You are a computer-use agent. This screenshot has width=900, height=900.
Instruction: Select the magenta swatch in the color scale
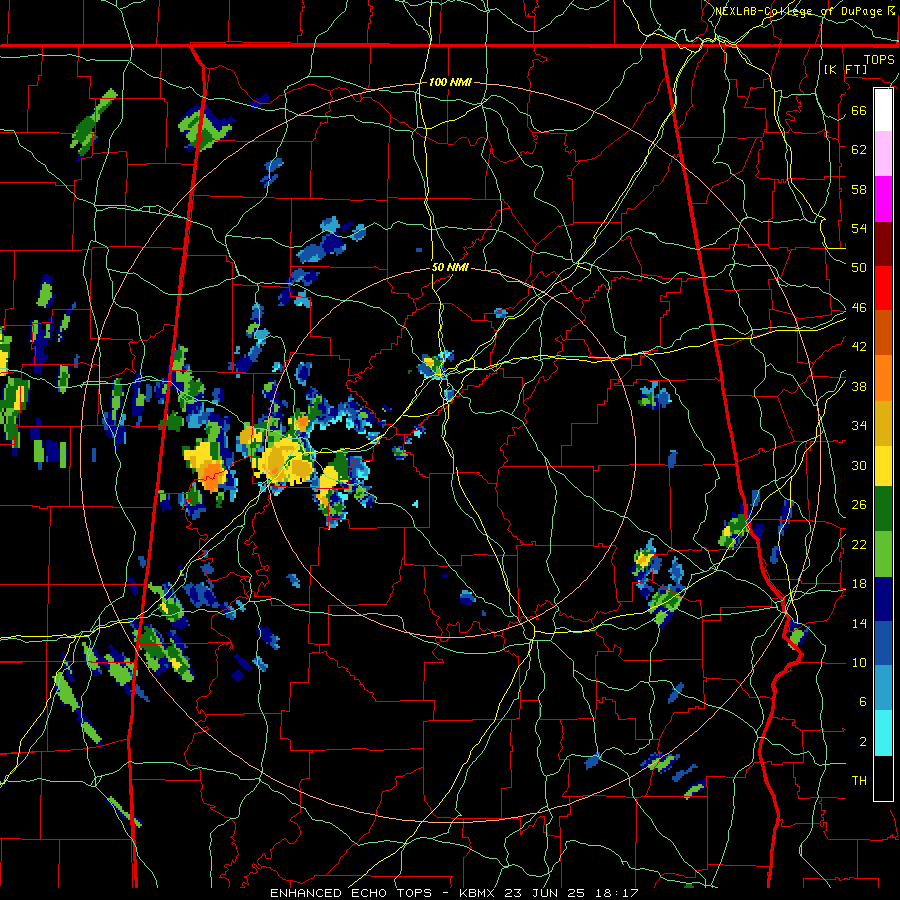click(x=883, y=199)
